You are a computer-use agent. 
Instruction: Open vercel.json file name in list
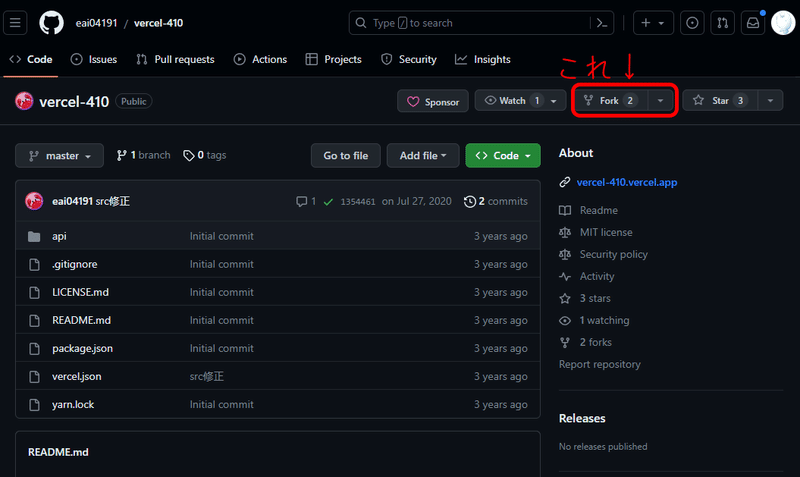[77, 376]
